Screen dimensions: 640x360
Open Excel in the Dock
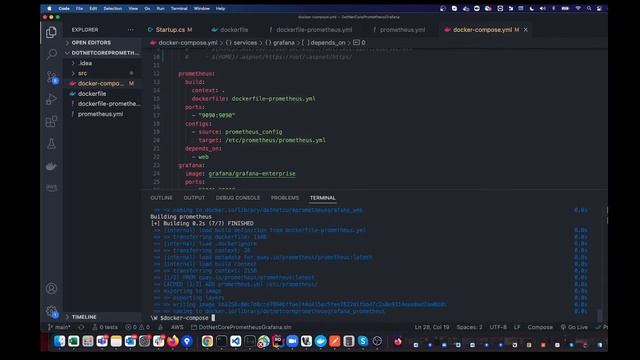73,341
